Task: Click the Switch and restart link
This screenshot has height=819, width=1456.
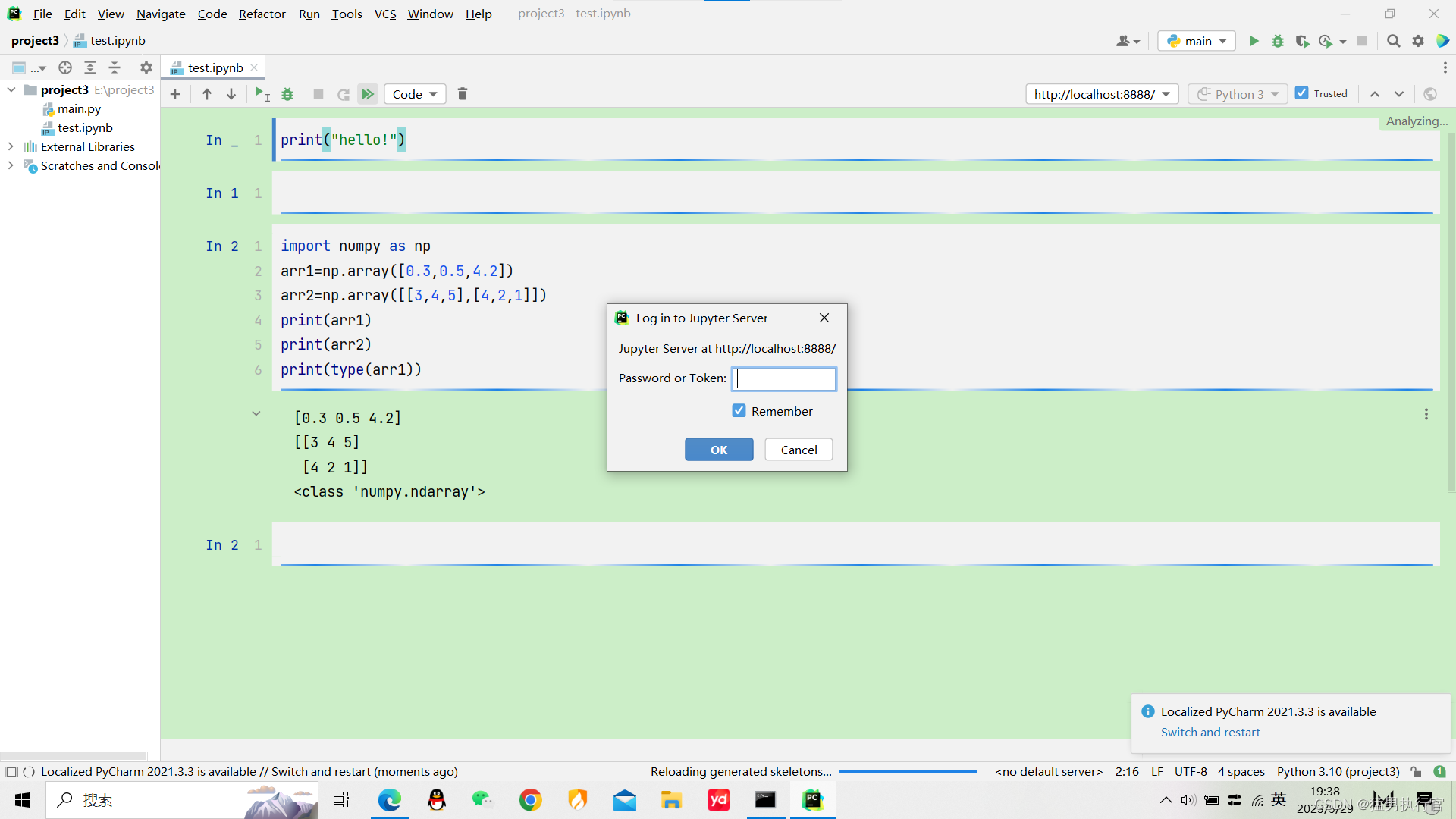Action: (x=1210, y=732)
